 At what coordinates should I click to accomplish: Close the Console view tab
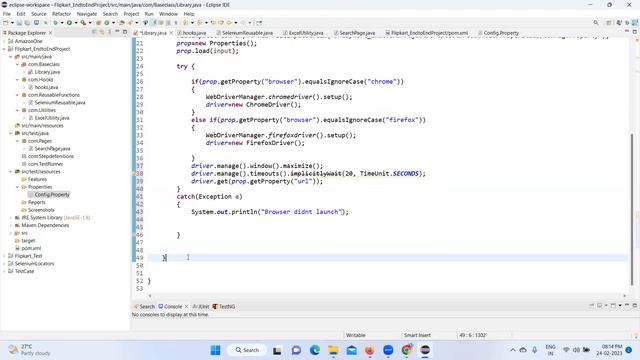tap(187, 307)
